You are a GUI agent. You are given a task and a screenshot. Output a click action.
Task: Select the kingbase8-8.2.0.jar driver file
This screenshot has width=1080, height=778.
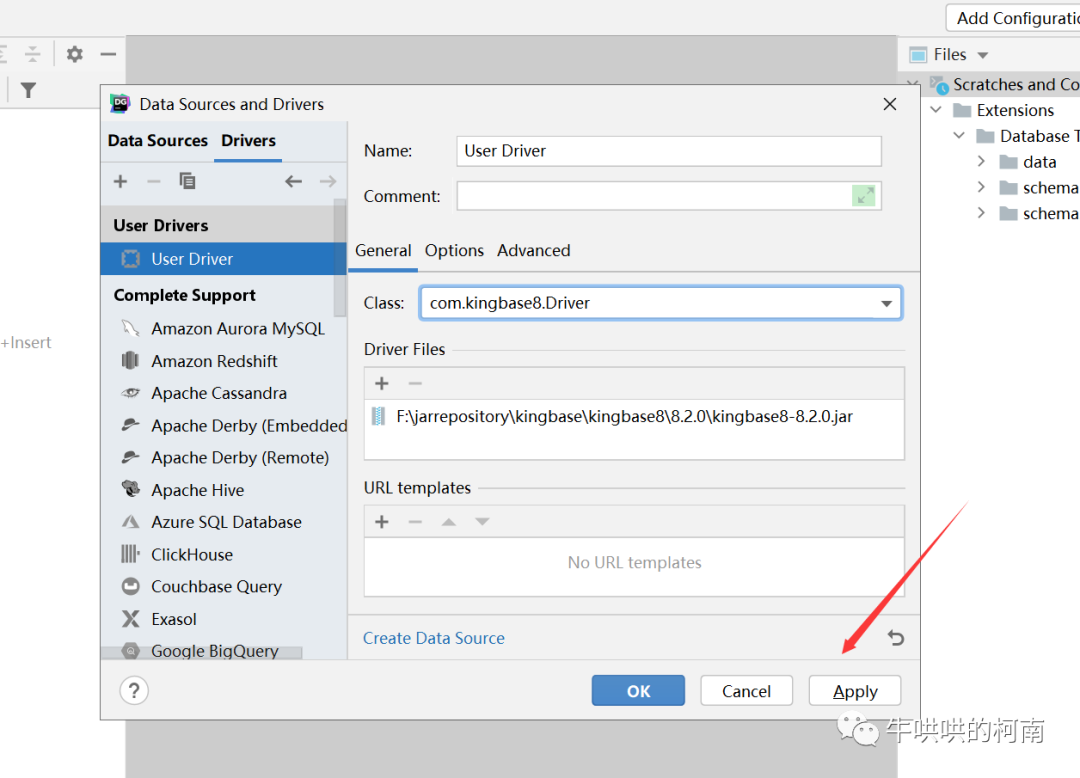(634, 417)
